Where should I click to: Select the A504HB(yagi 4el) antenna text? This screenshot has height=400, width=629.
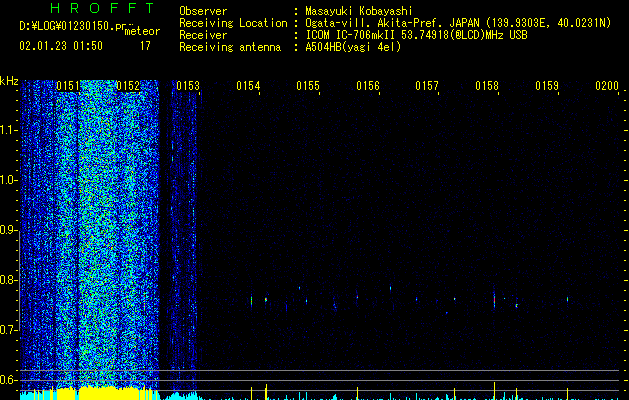pos(353,47)
